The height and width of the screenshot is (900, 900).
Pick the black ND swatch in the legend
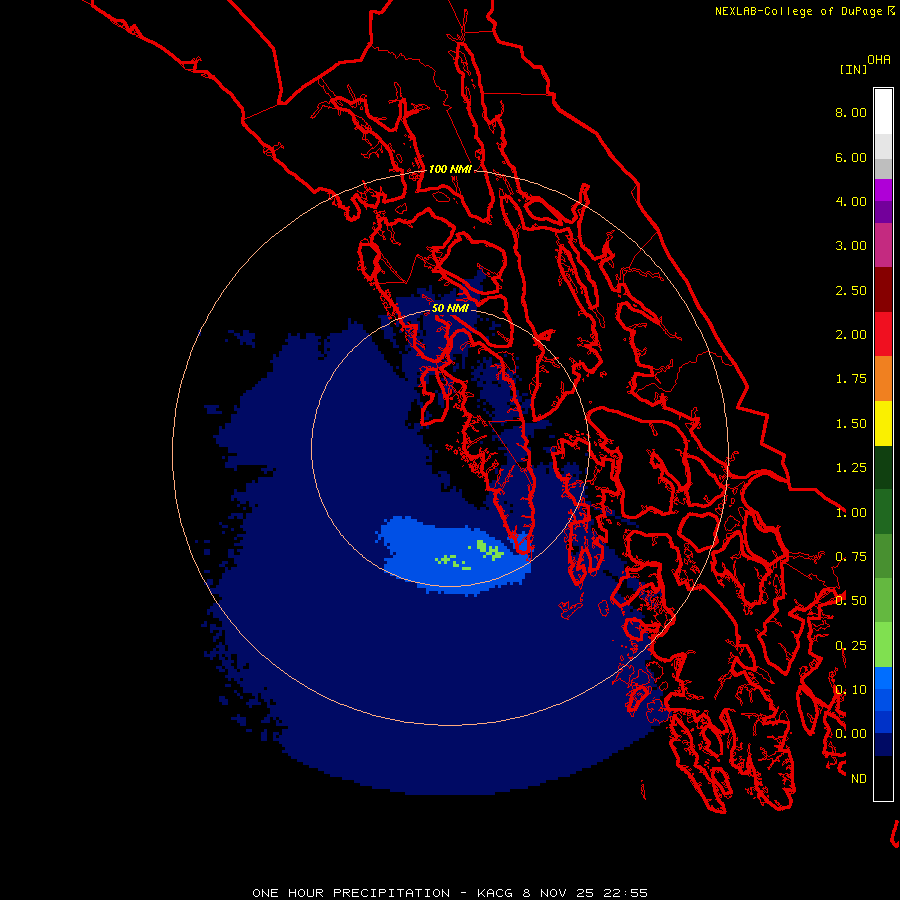(x=883, y=778)
